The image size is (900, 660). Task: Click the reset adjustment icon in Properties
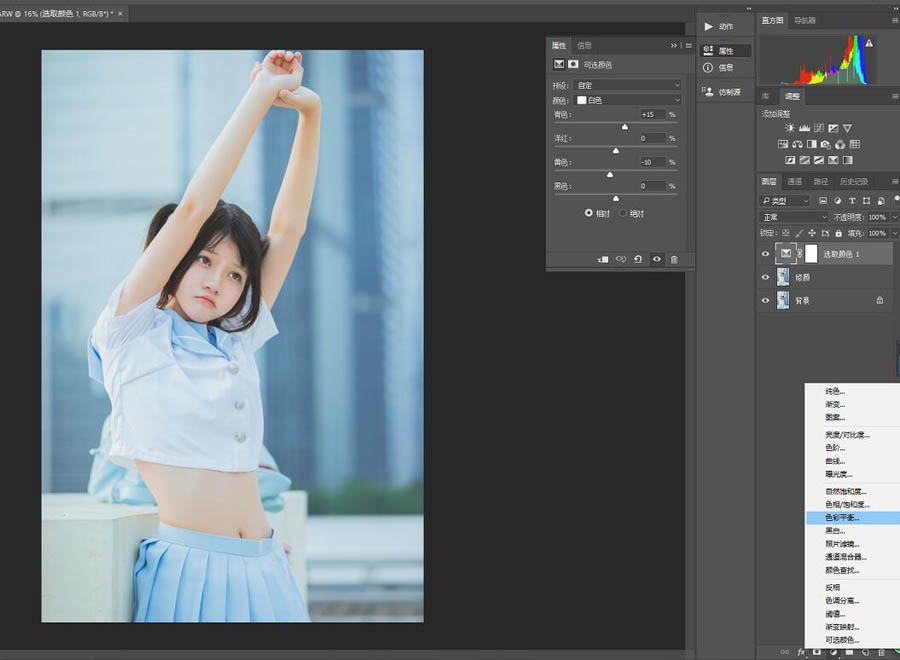tap(638, 259)
